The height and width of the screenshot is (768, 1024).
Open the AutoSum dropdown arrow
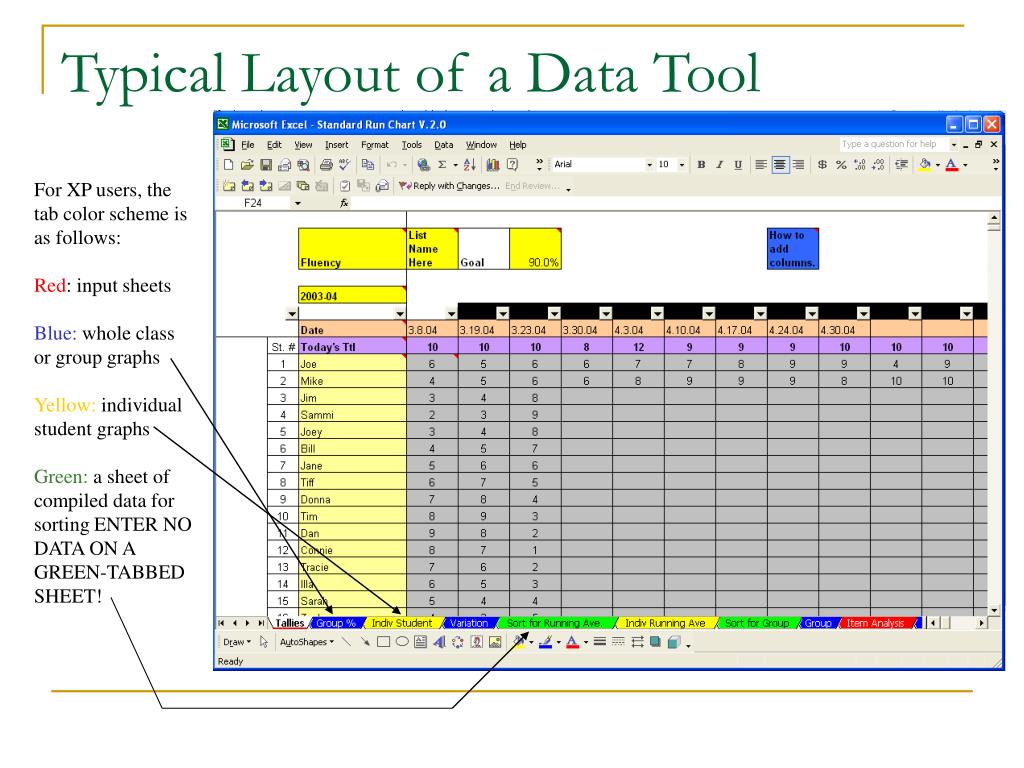455,165
